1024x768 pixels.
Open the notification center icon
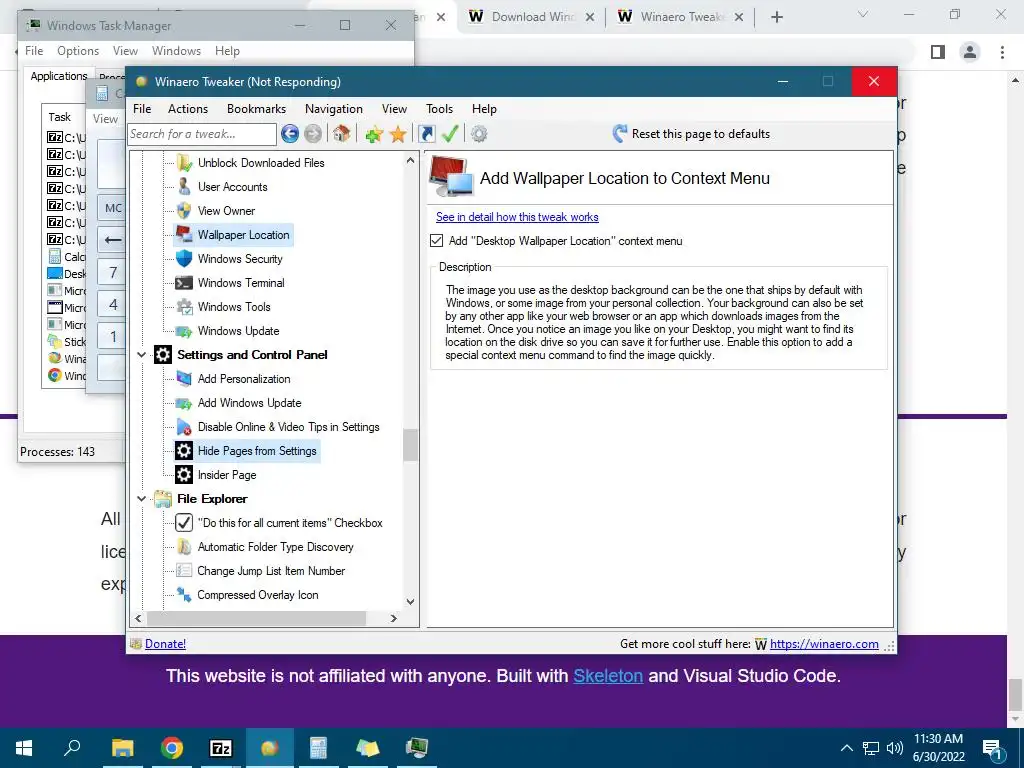pos(993,748)
